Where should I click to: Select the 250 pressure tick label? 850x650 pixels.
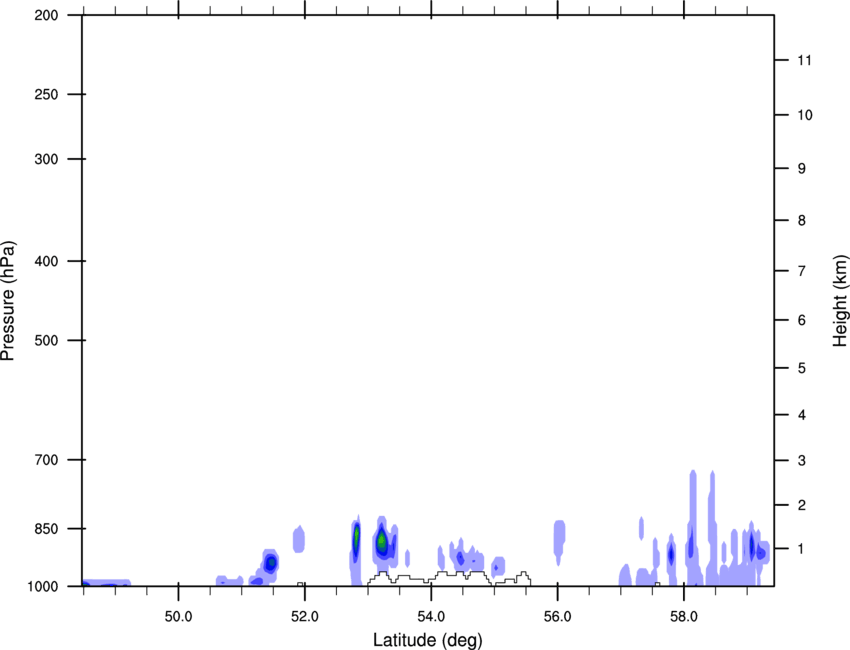46,94
